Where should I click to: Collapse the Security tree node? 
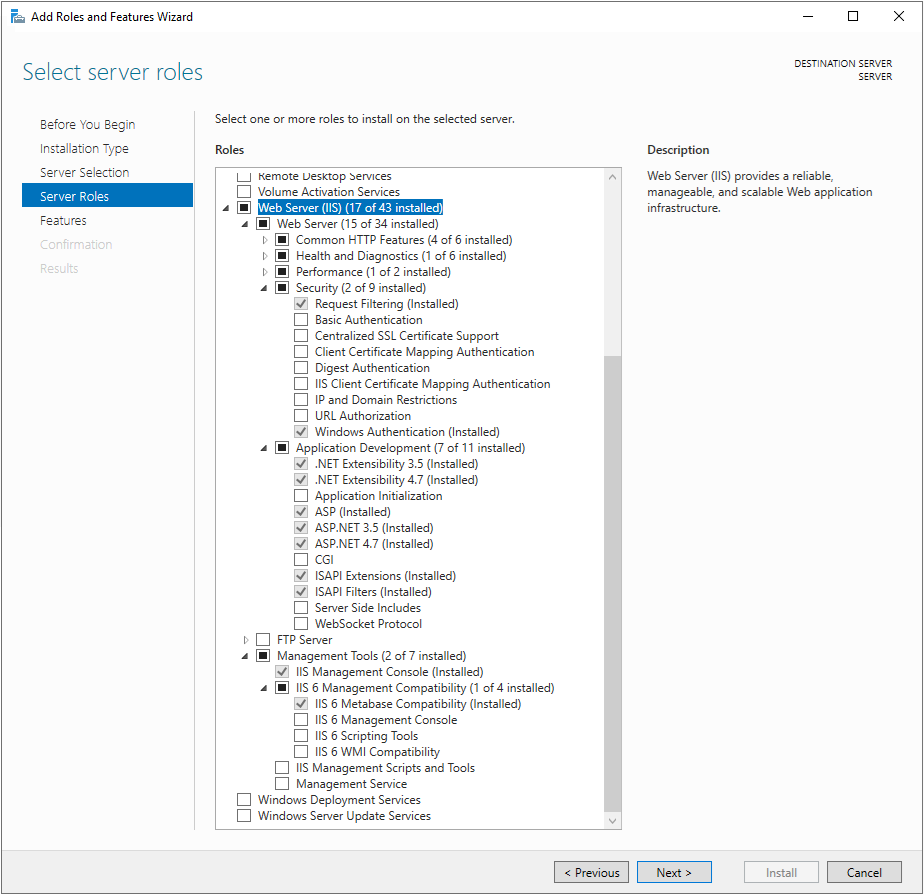265,288
